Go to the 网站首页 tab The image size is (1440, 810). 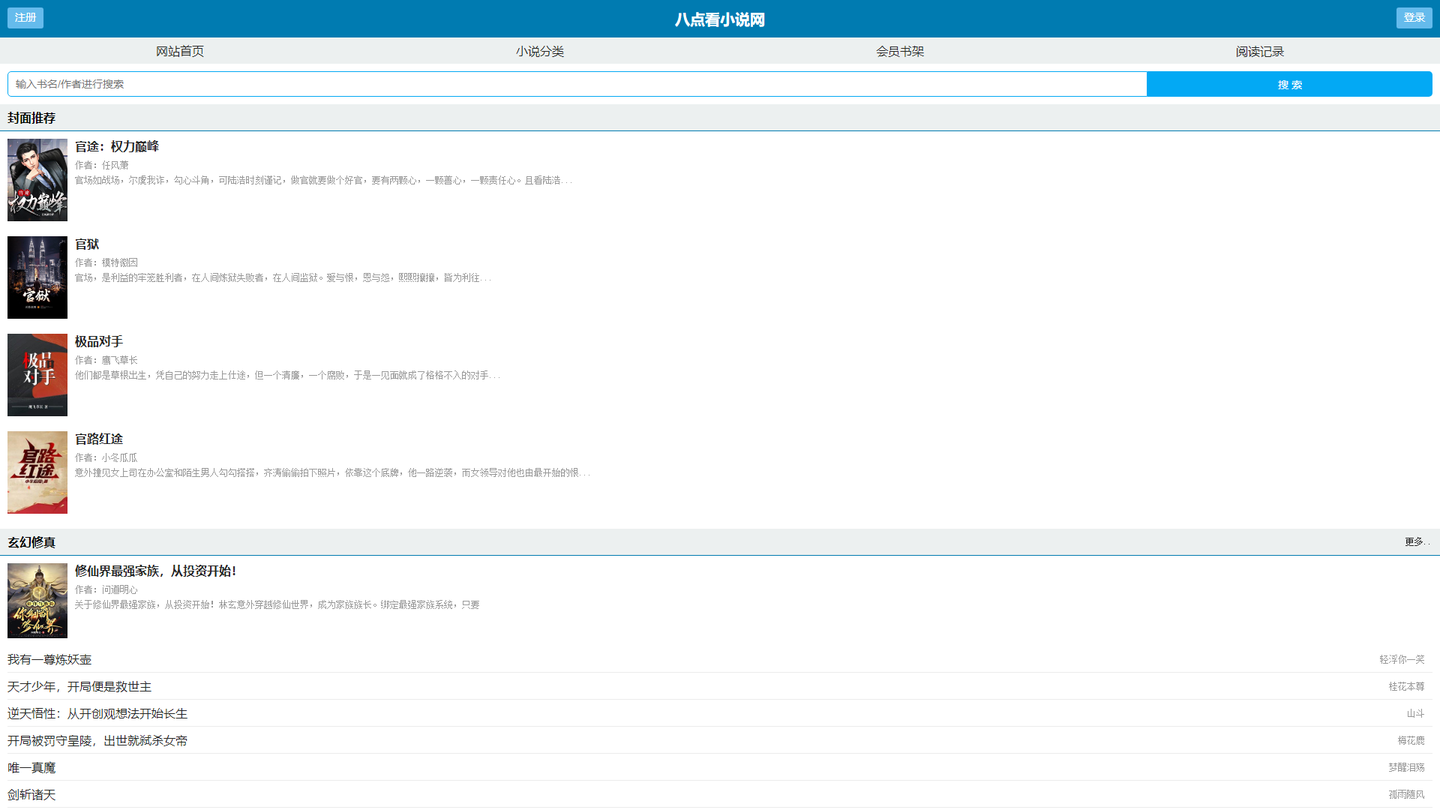180,51
